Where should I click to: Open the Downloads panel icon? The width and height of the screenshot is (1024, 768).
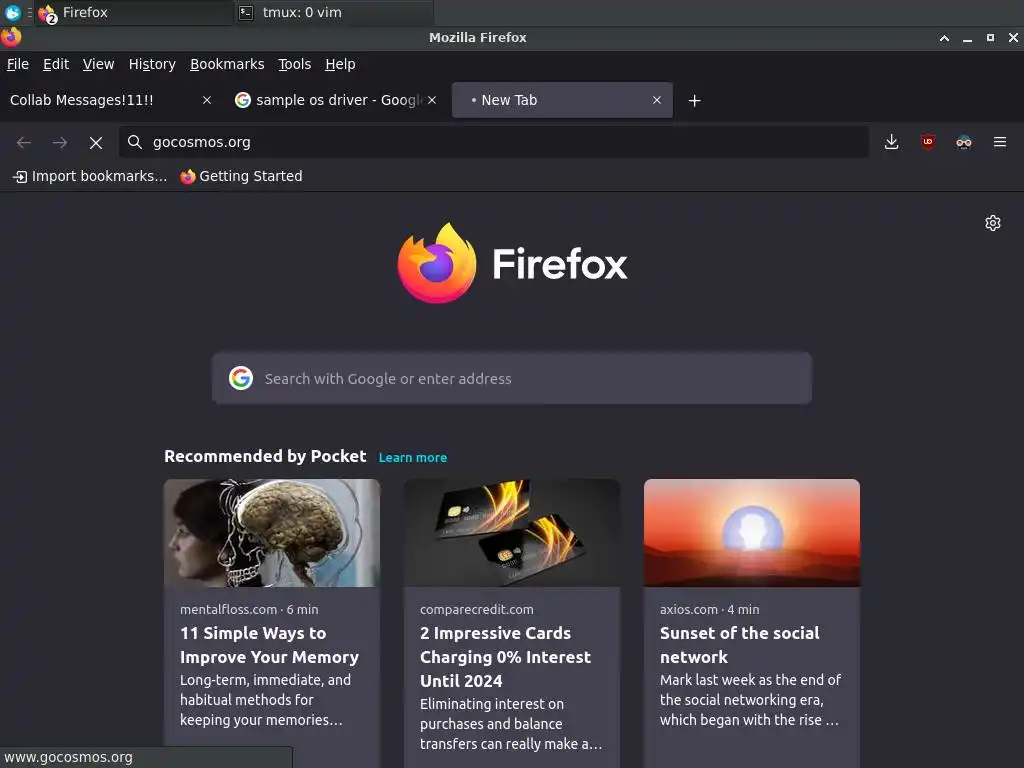(891, 142)
